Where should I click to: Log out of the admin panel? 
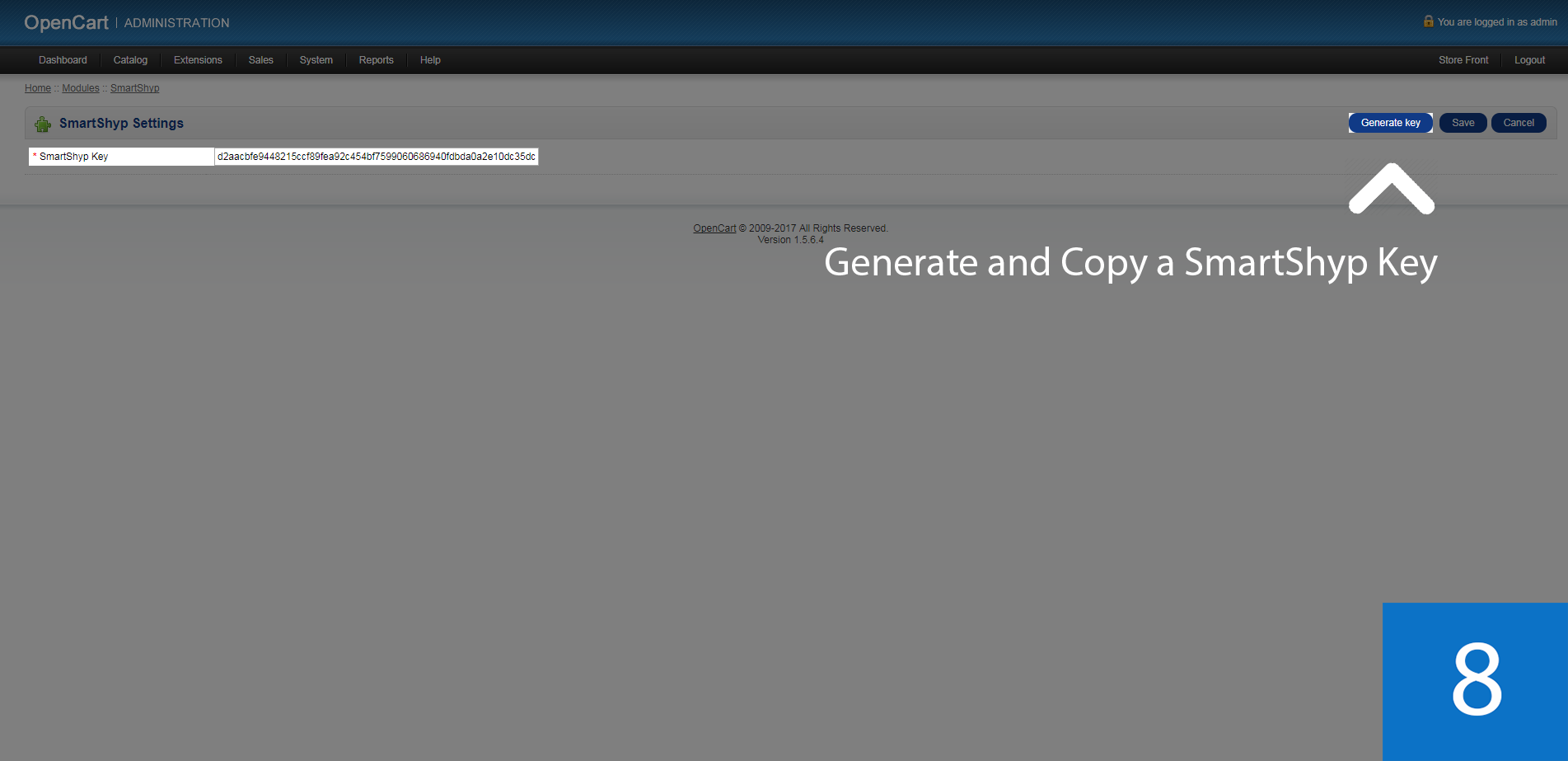point(1529,60)
